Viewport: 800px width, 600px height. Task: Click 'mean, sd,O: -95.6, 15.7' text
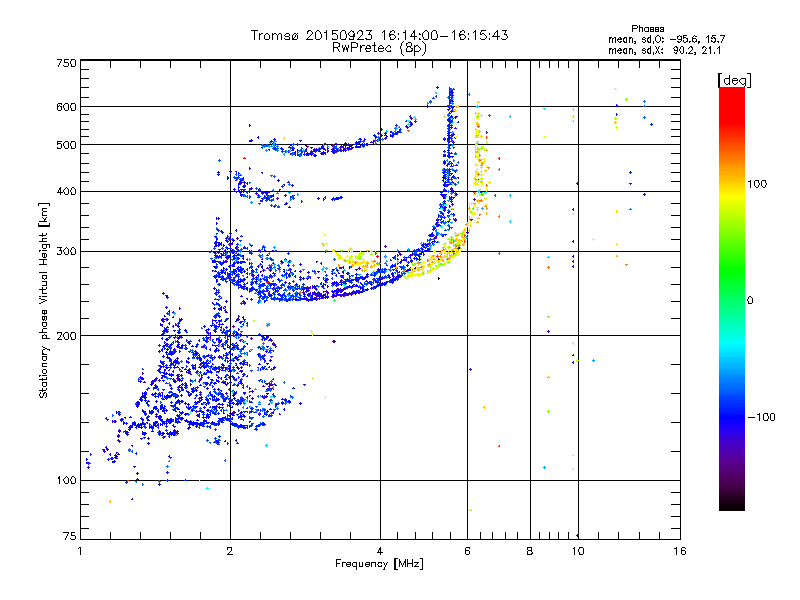[x=666, y=39]
